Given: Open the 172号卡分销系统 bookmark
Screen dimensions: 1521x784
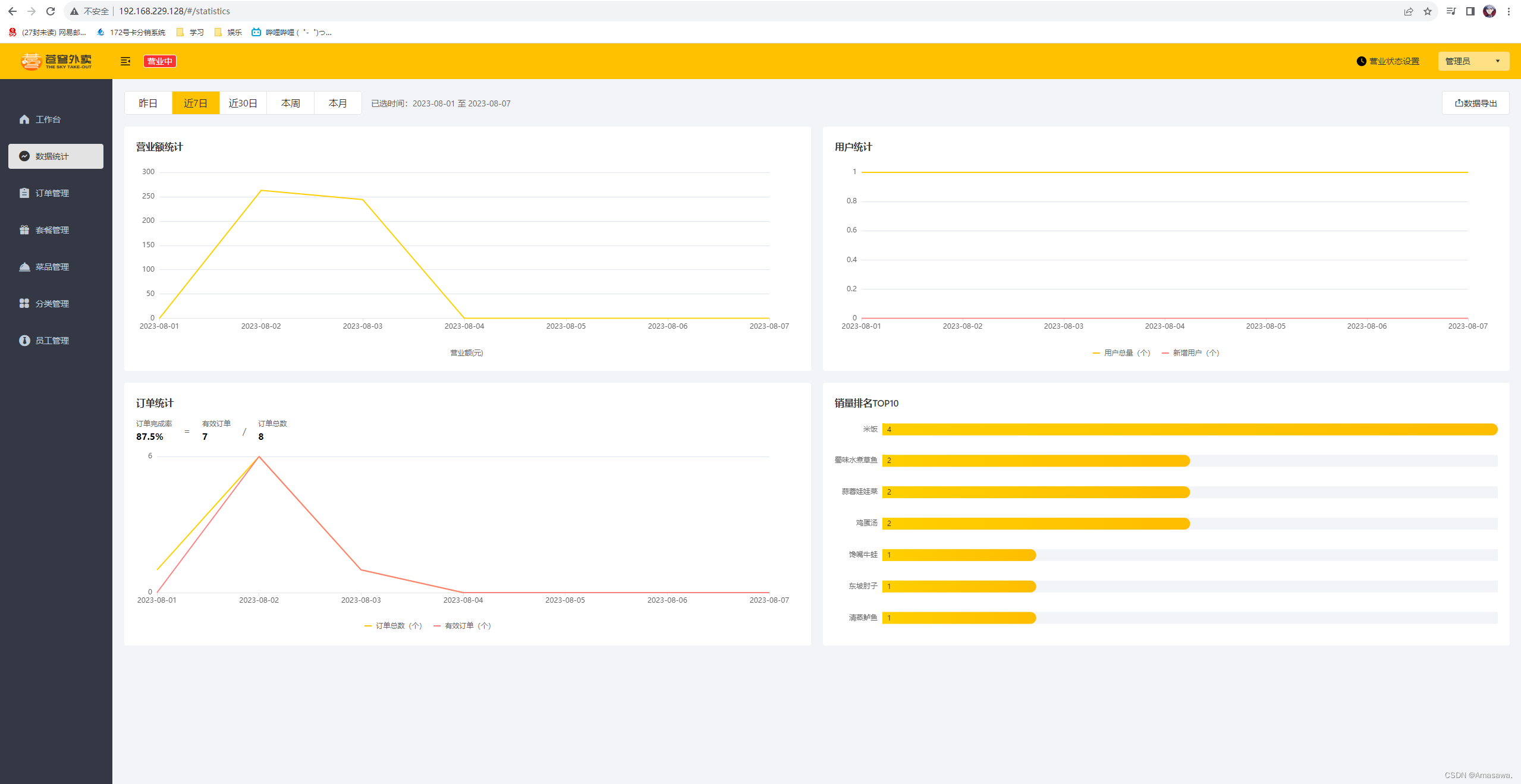Looking at the screenshot, I should pyautogui.click(x=131, y=32).
